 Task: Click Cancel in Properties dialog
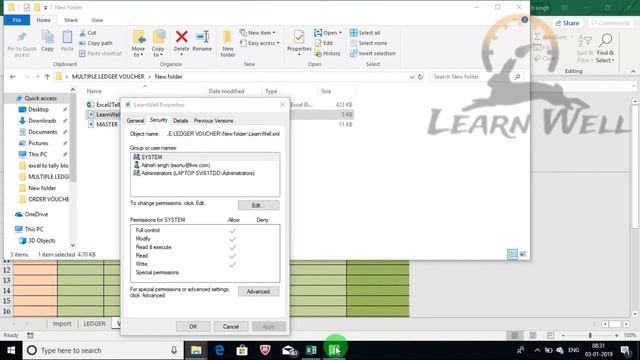point(231,327)
